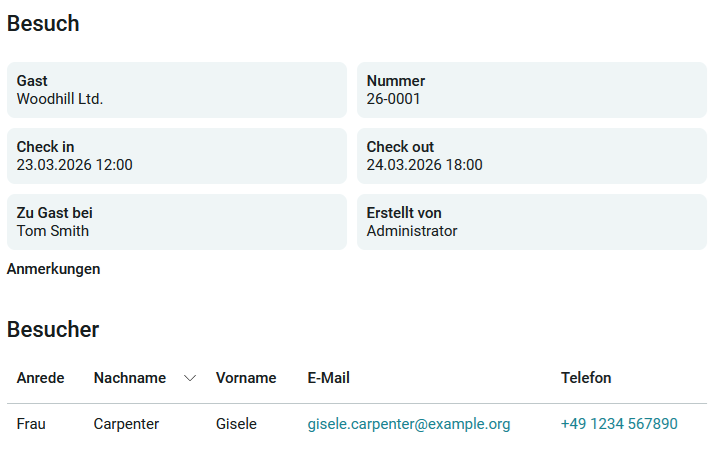714x449 pixels.
Task: Click the Check in date field
Action: [x=177, y=156]
